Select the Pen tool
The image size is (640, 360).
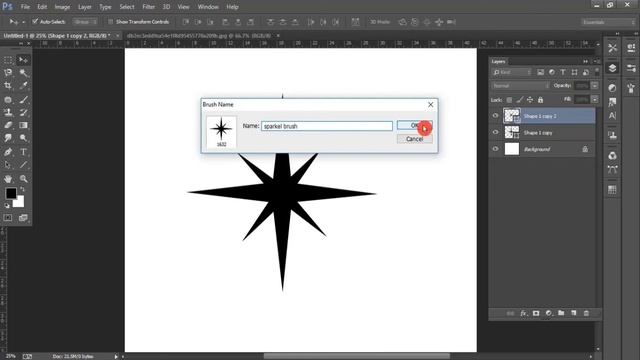[x=8, y=152]
